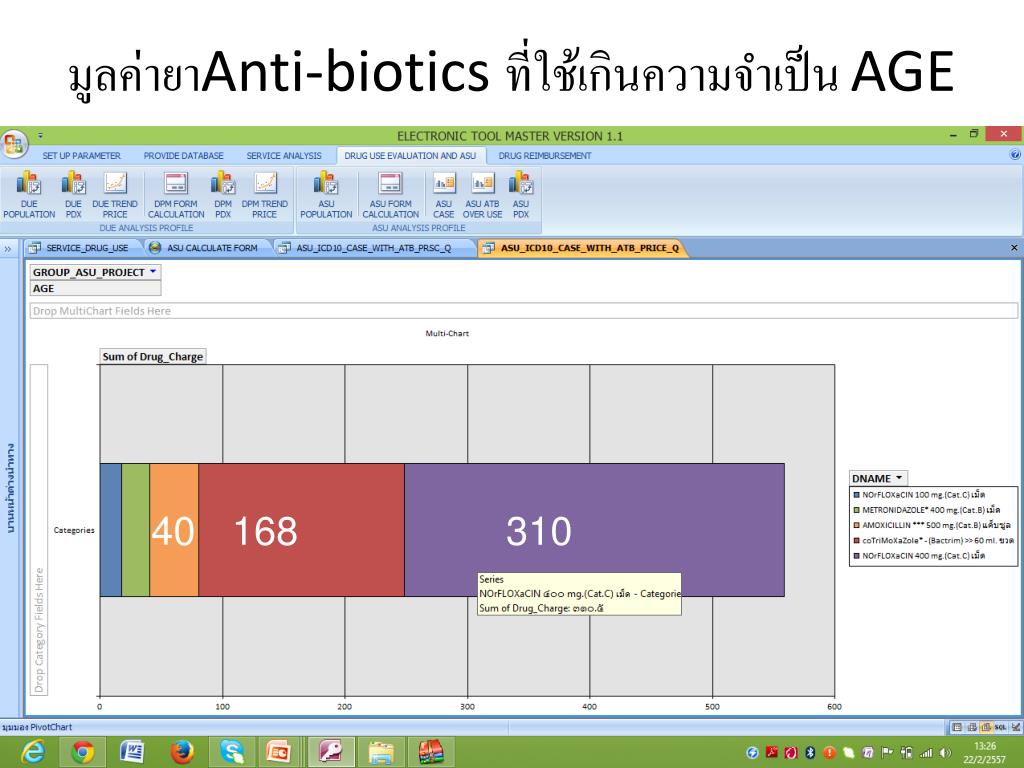Viewport: 1024px width, 768px height.
Task: Open the ASU Case report
Action: click(443, 195)
